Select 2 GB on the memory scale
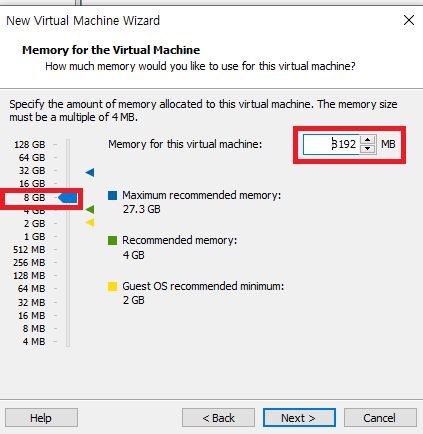 34,223
